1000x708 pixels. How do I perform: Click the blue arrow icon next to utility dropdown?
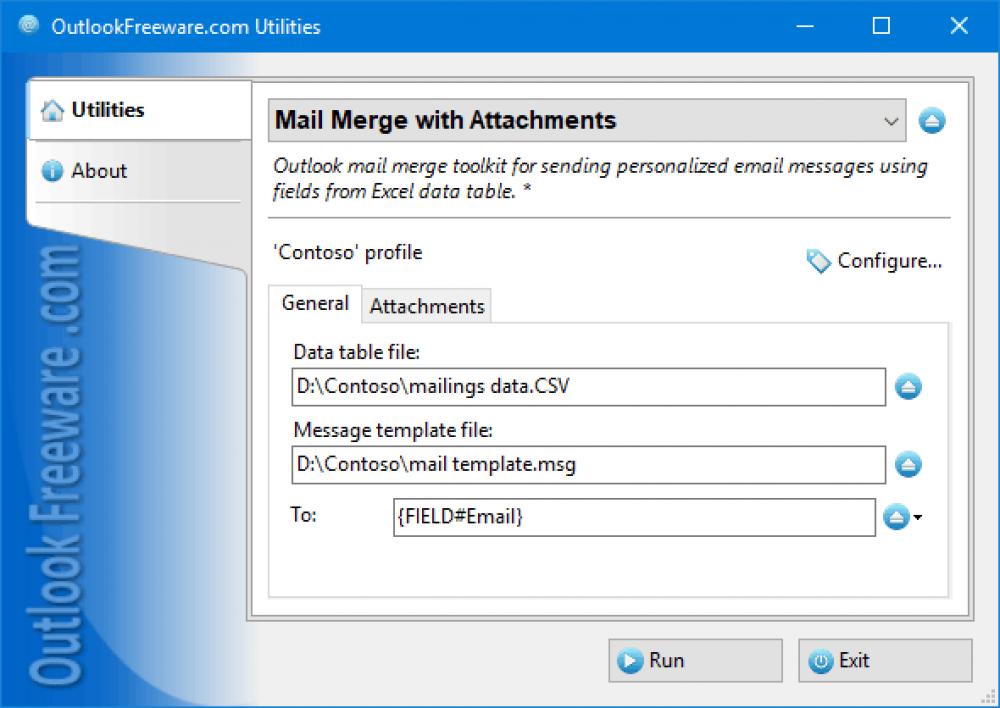coord(932,120)
